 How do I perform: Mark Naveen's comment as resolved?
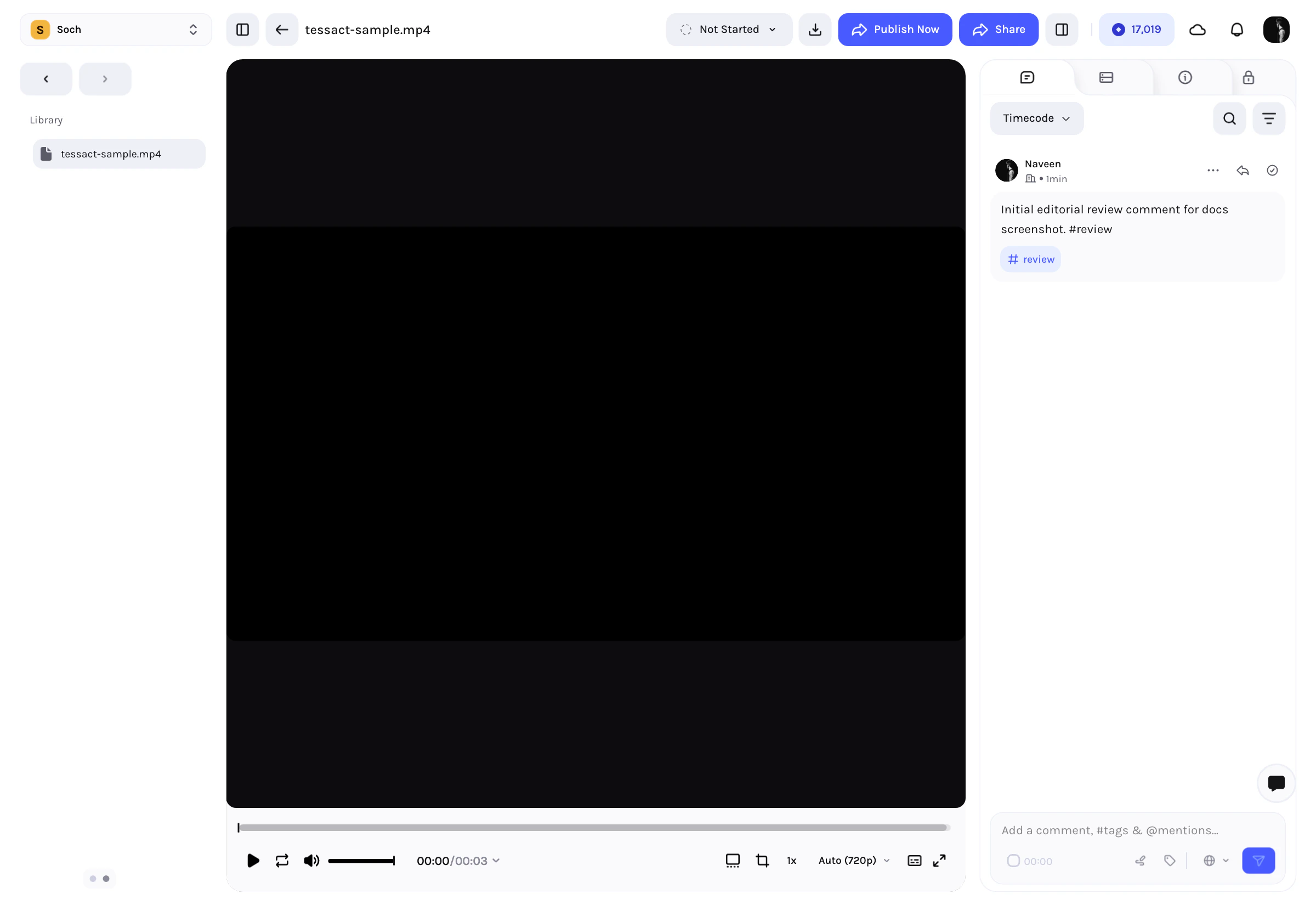pos(1272,171)
